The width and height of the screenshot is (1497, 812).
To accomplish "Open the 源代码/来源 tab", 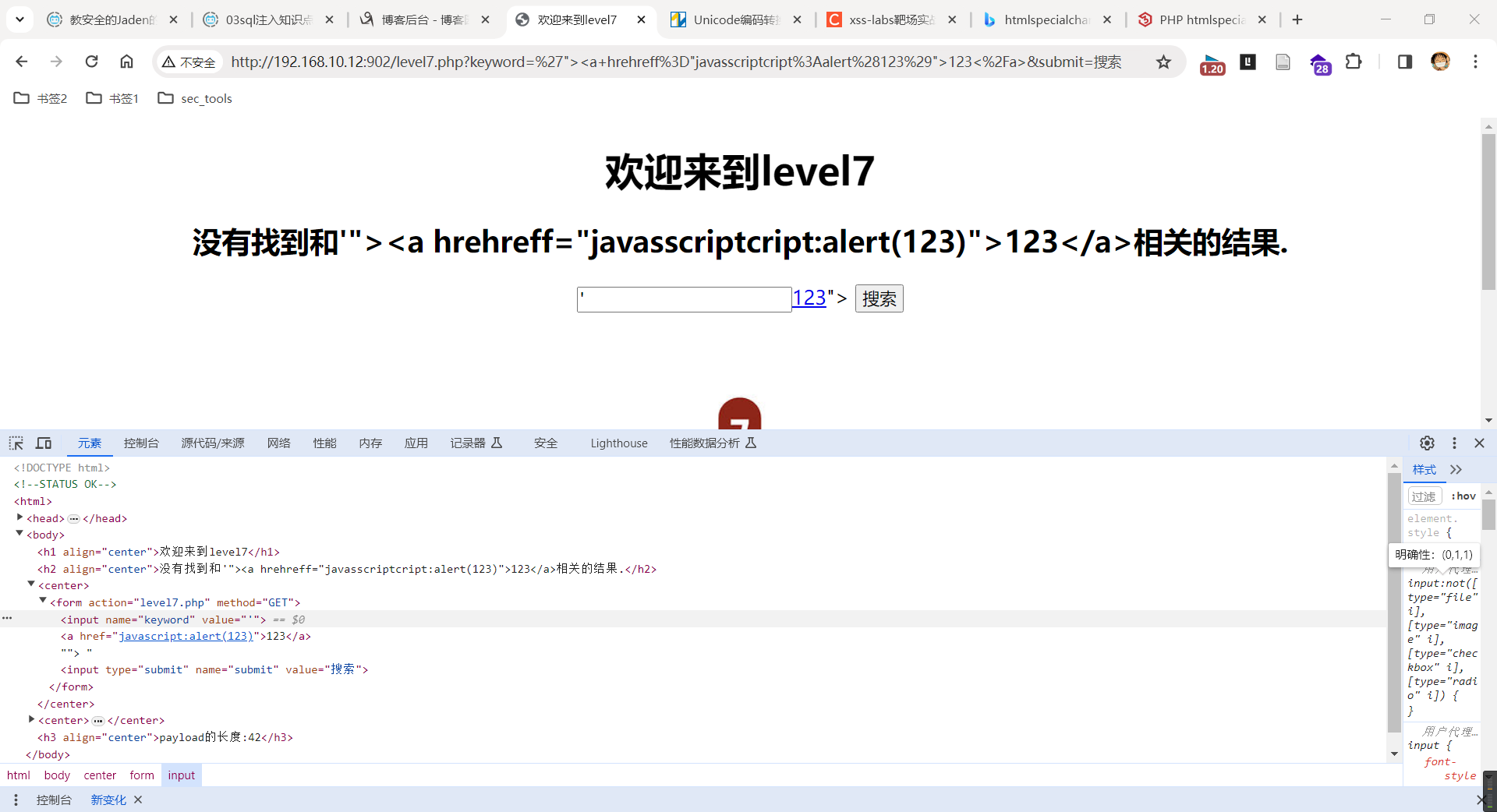I will tap(213, 443).
